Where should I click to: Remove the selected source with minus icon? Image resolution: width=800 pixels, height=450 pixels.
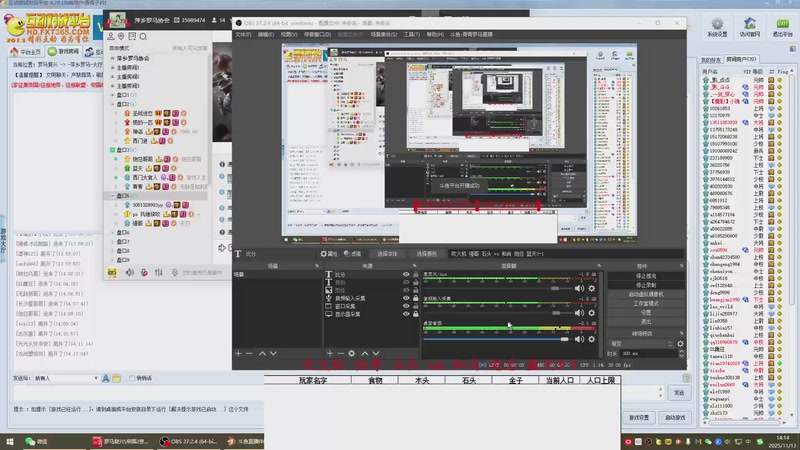[x=340, y=353]
